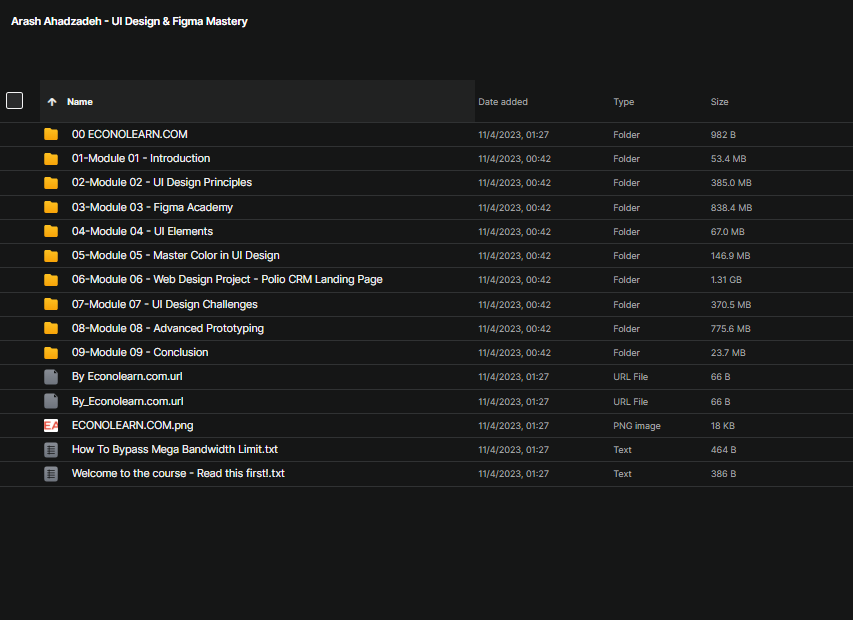Image resolution: width=853 pixels, height=620 pixels.
Task: Click the ECONOLEARN.COM.png image thumbnail icon
Action: click(x=51, y=425)
